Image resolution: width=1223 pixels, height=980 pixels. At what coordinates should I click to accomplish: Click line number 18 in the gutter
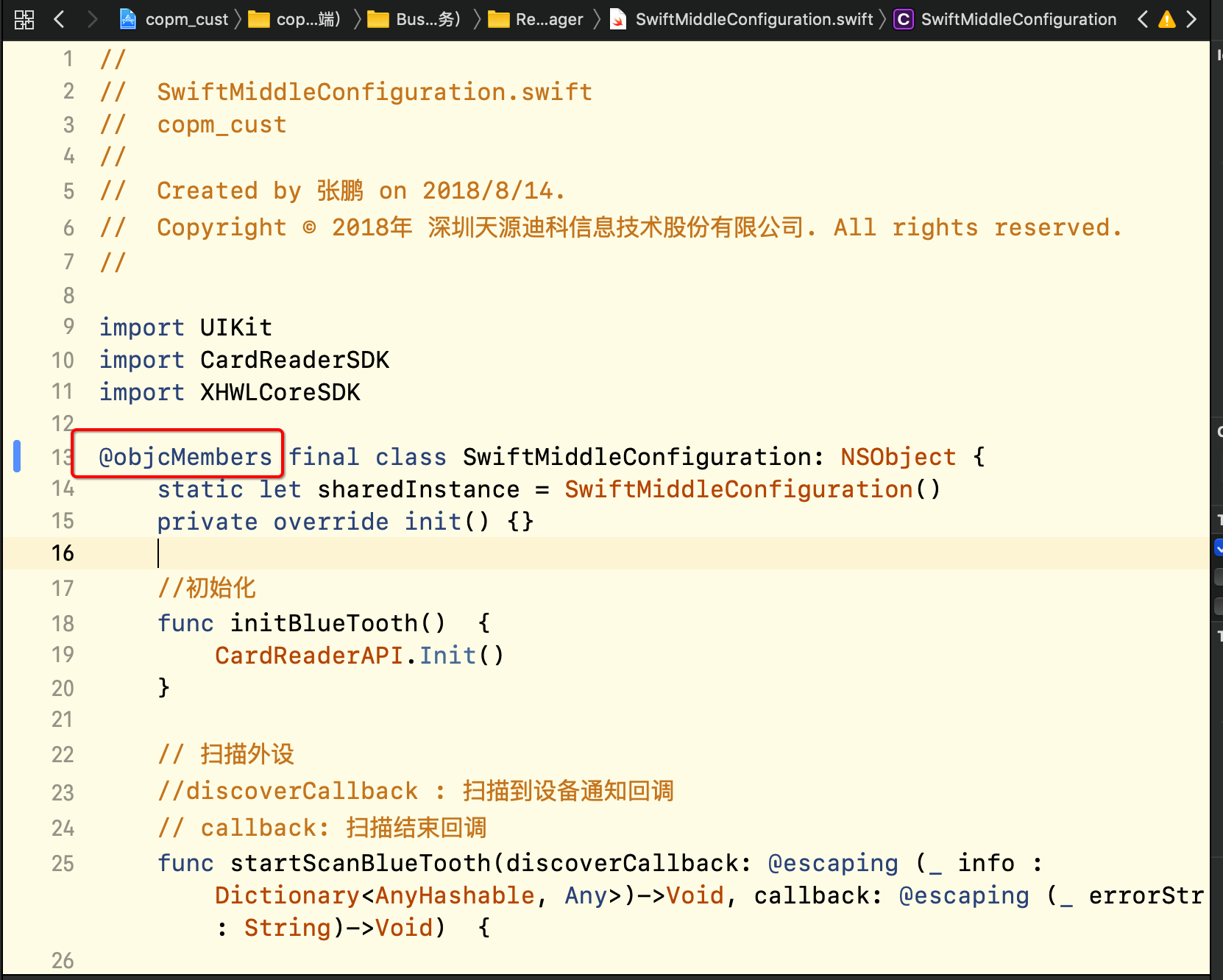(63, 623)
